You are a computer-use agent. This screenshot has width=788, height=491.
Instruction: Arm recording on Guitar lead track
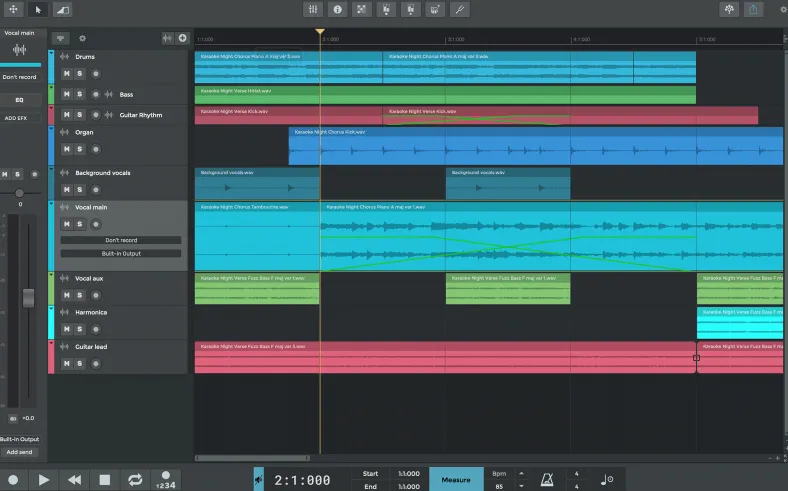click(95, 363)
